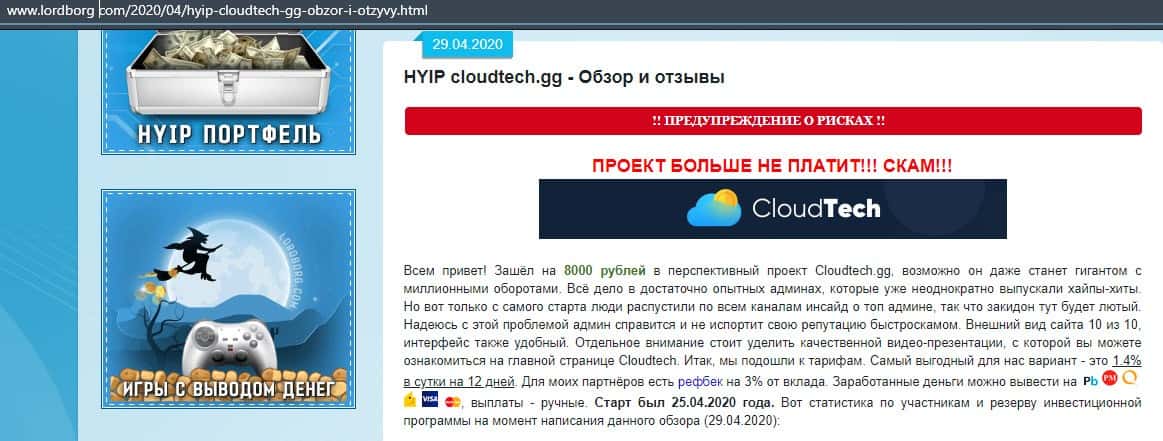Click the Mastercard icon
The width and height of the screenshot is (1163, 441).
453,402
